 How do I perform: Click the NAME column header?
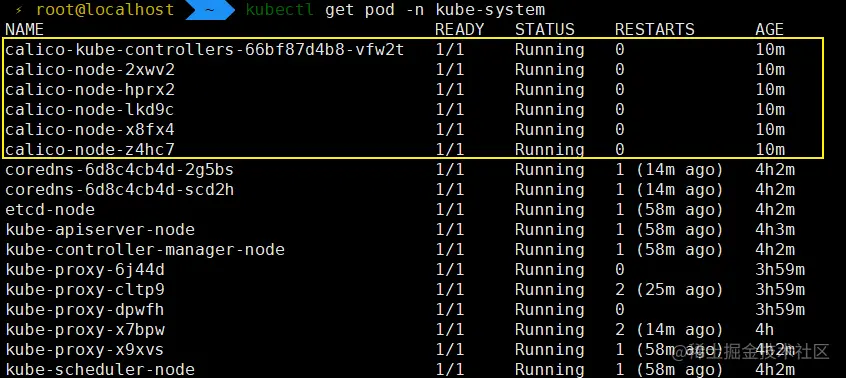(24, 30)
